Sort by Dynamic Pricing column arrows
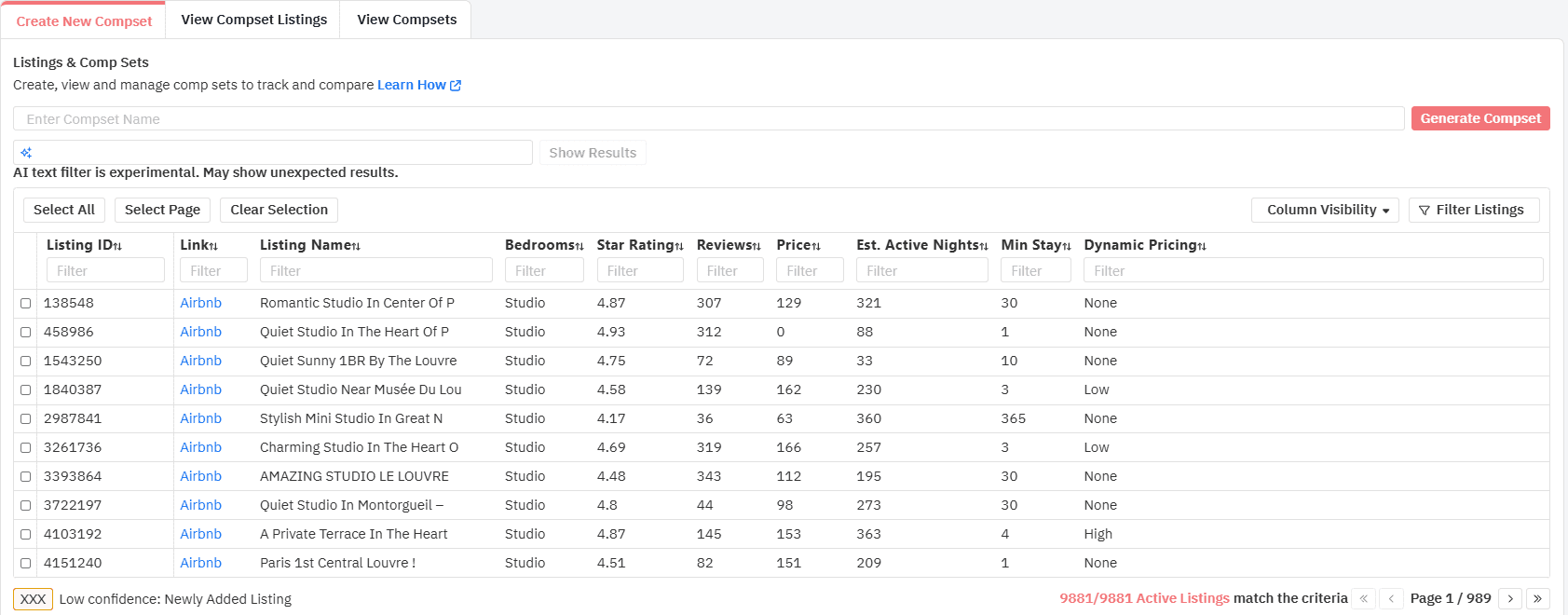 point(1202,246)
